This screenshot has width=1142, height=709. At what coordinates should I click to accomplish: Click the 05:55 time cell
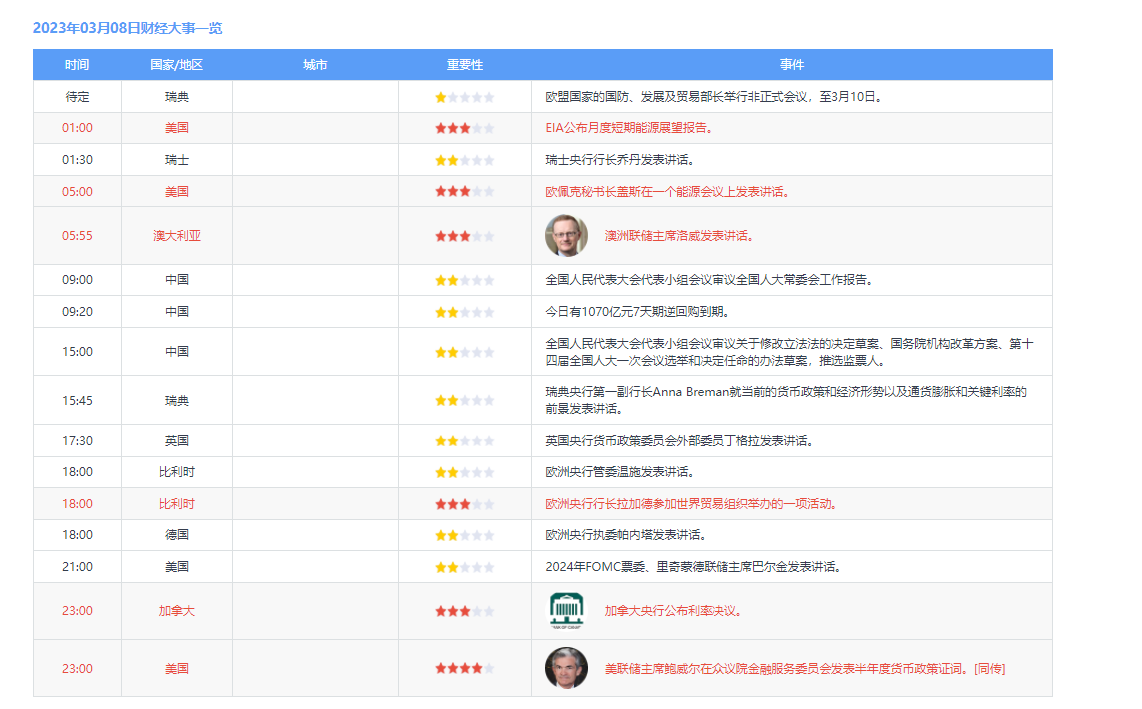pos(77,235)
